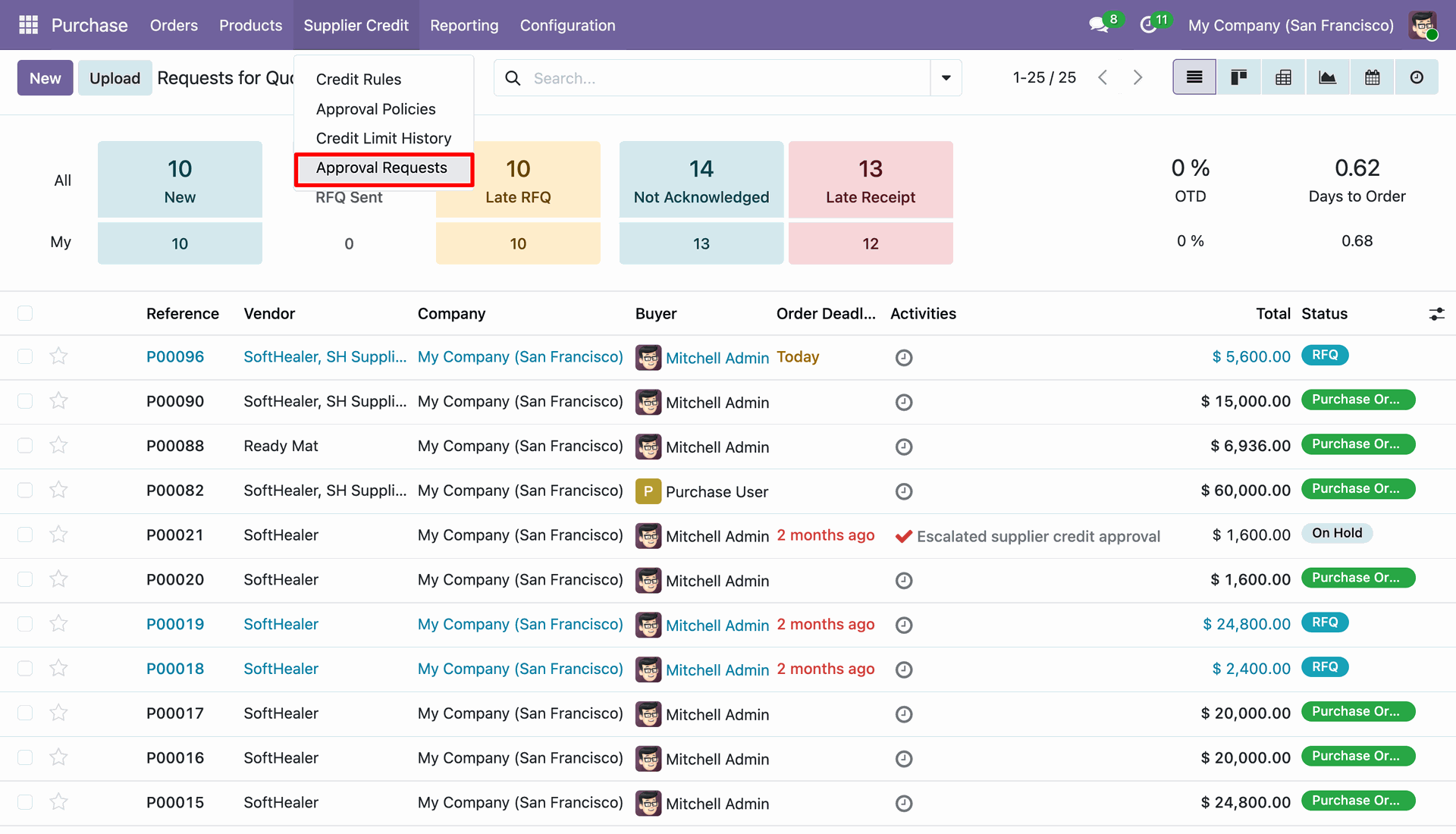
Task: Open the optional columns settings
Action: pyautogui.click(x=1436, y=314)
